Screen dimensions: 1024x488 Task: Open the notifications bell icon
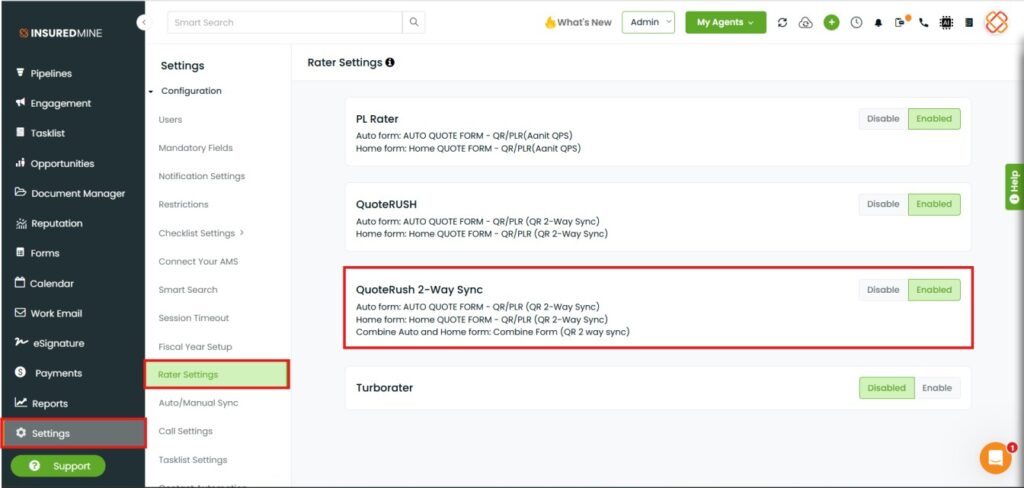pos(878,23)
